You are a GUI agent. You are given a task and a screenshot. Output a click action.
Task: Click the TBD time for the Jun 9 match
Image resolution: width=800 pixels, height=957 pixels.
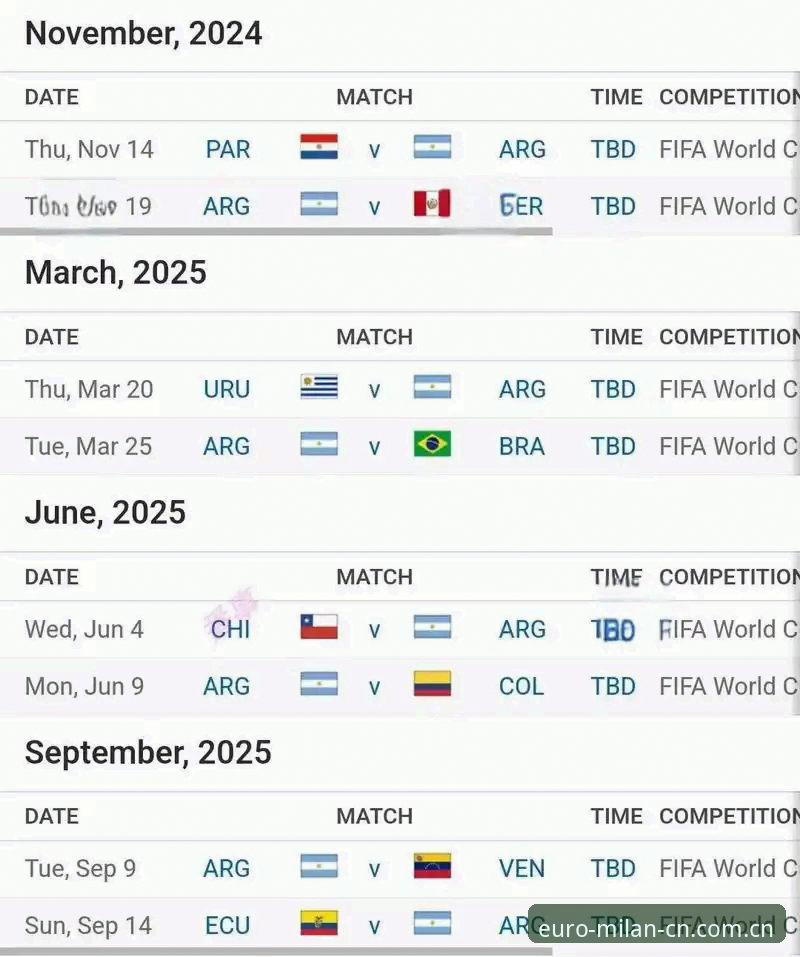point(613,687)
